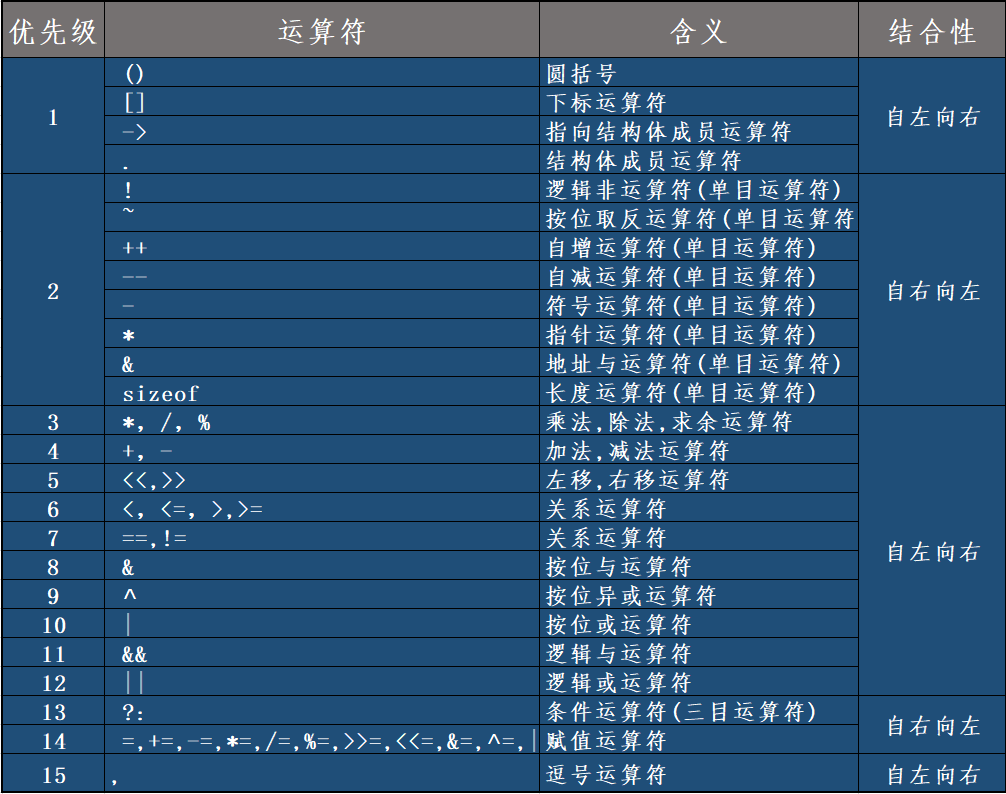Select the 左移,右移运算符 cell
Screen dimensions: 1006x794
click(699, 478)
